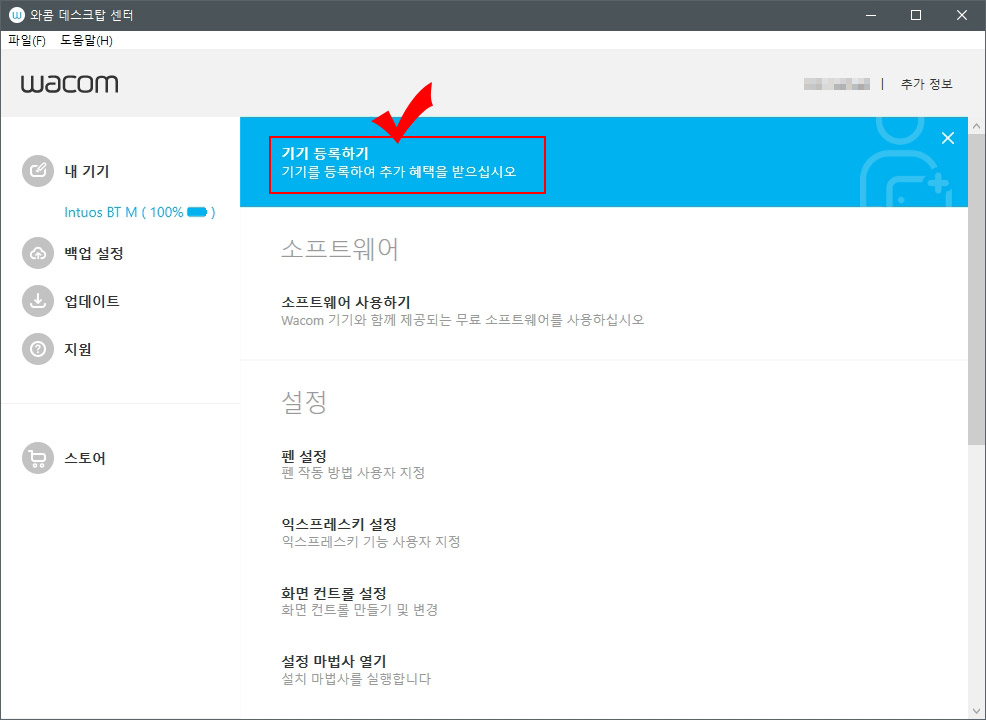Open the 파일(F) menu
Screen dimensions: 986x720
point(27,40)
